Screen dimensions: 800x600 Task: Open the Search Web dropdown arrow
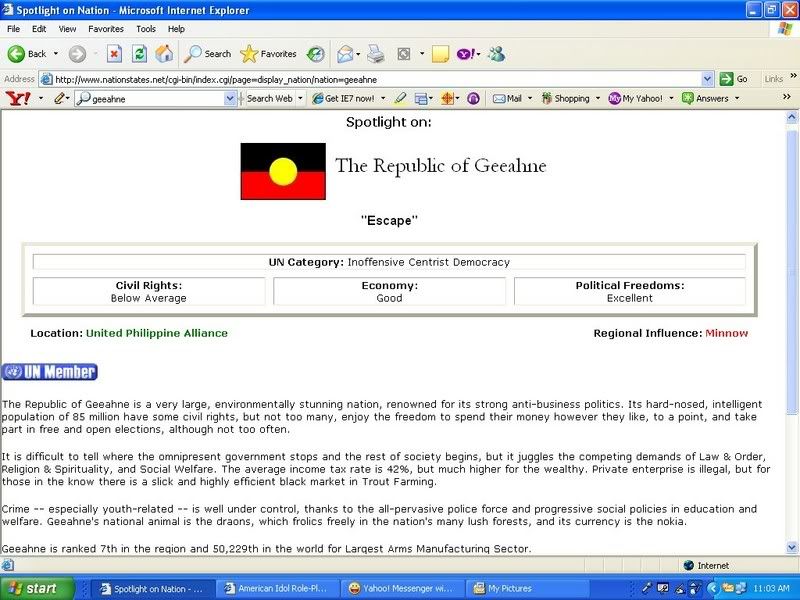pyautogui.click(x=302, y=99)
